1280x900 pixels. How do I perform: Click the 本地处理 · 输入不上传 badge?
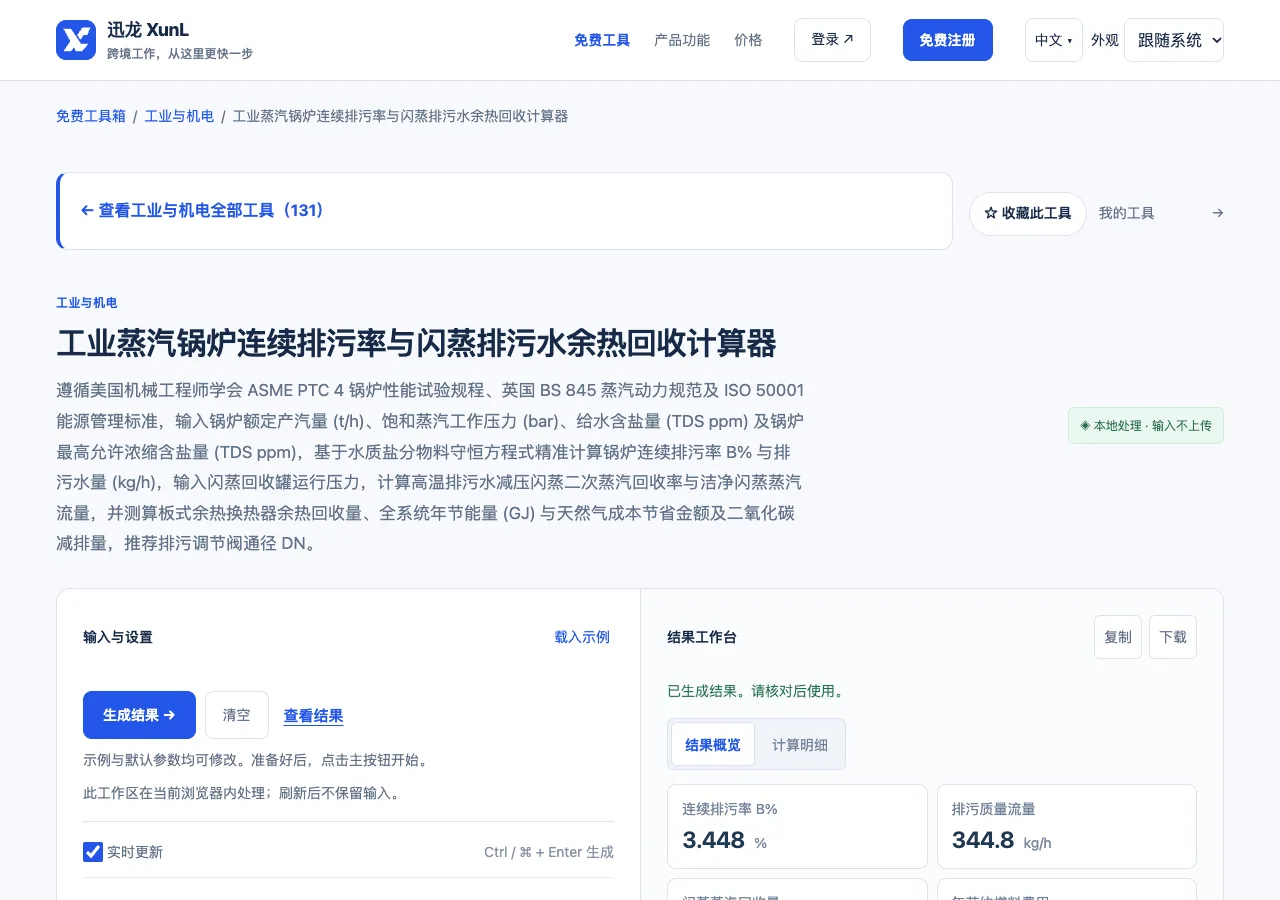(1146, 425)
